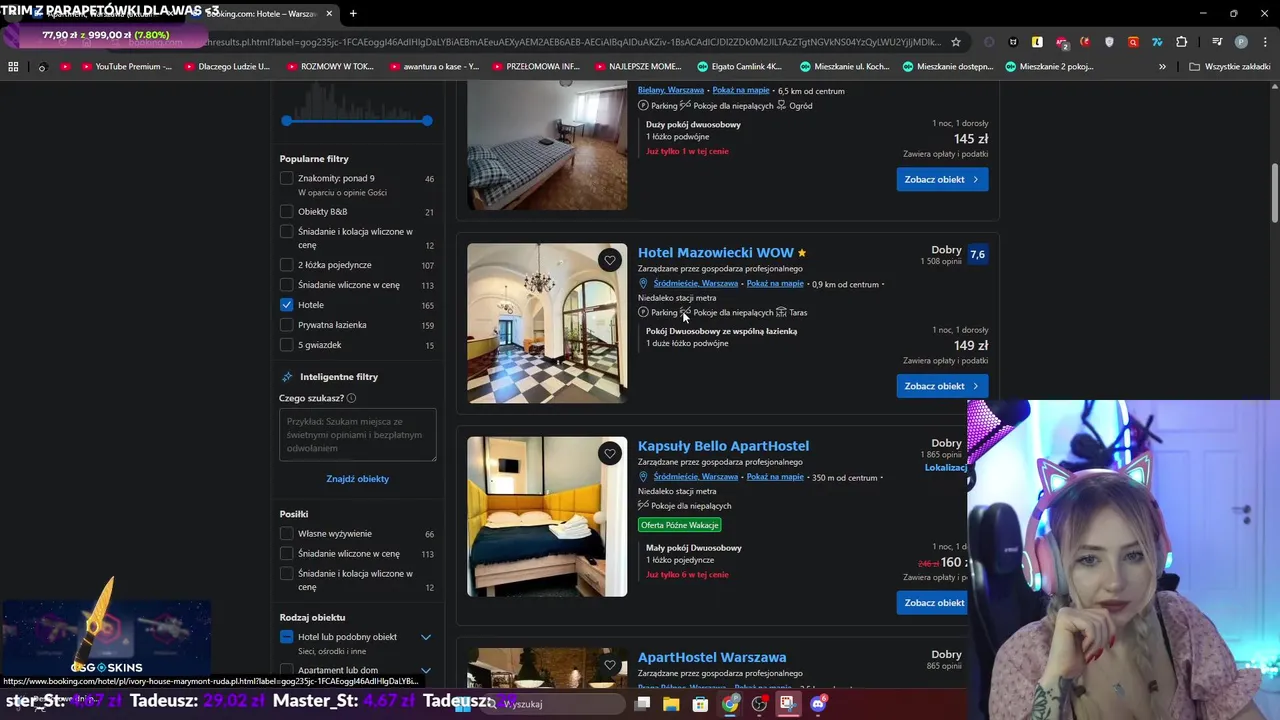Toggle Hotel lub podobny obiekt checkbox
The width and height of the screenshot is (1280, 720).
(287, 637)
